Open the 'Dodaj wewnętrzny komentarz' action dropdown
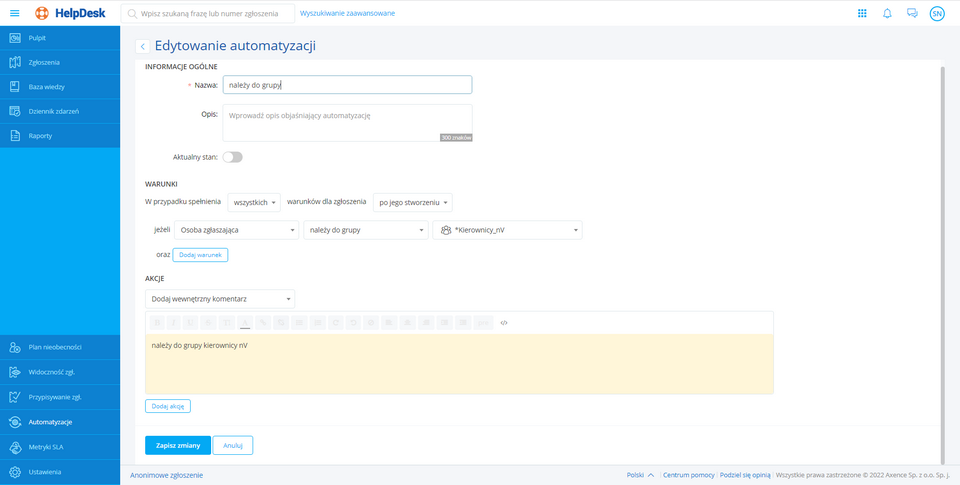The image size is (960, 485). [220, 299]
